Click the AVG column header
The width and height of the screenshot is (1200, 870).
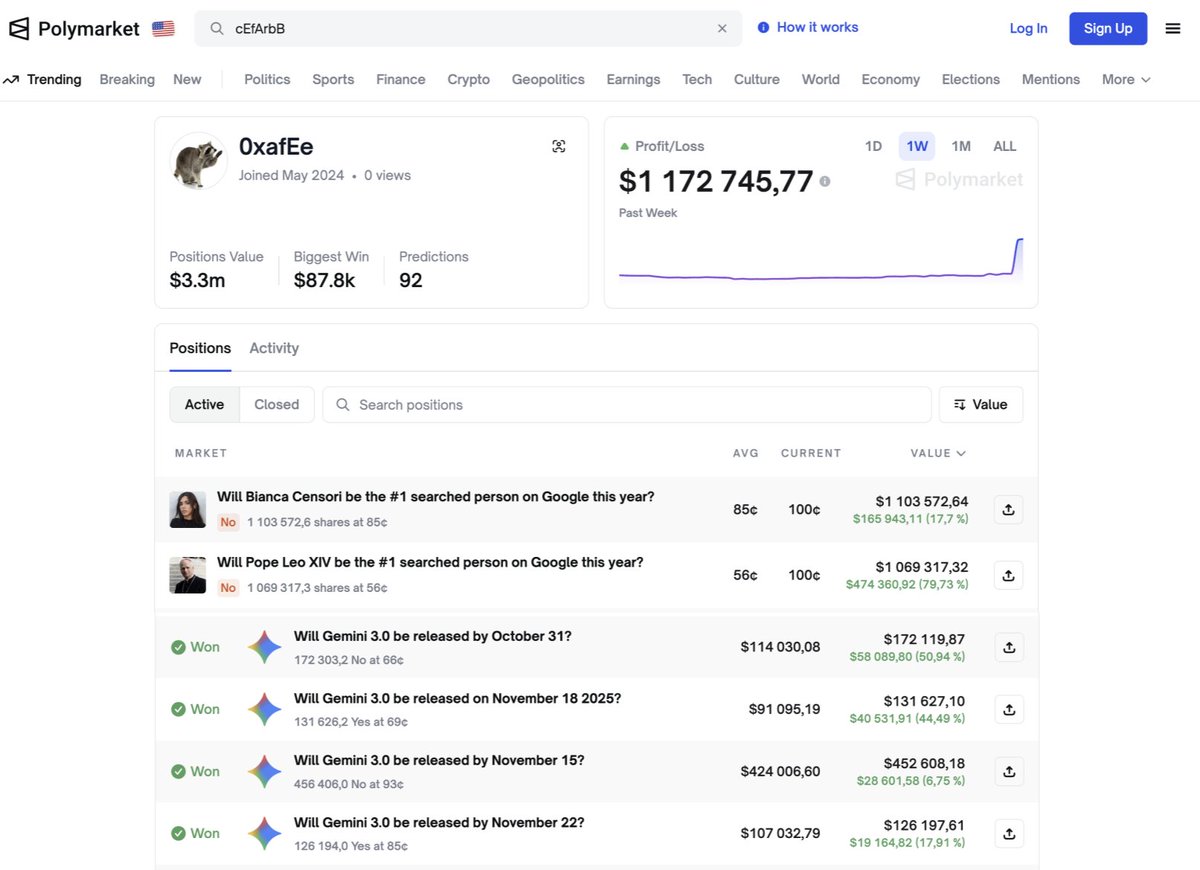[x=746, y=453]
